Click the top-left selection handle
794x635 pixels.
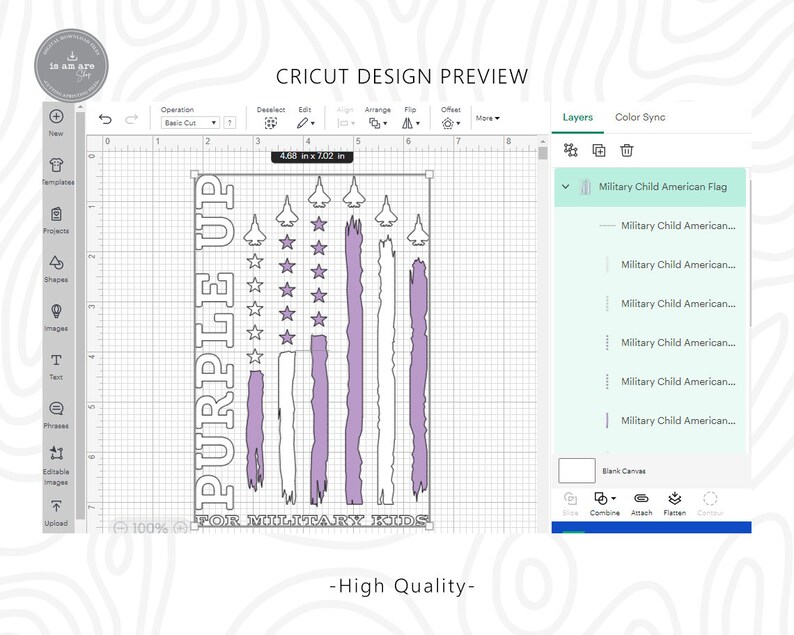tap(195, 174)
